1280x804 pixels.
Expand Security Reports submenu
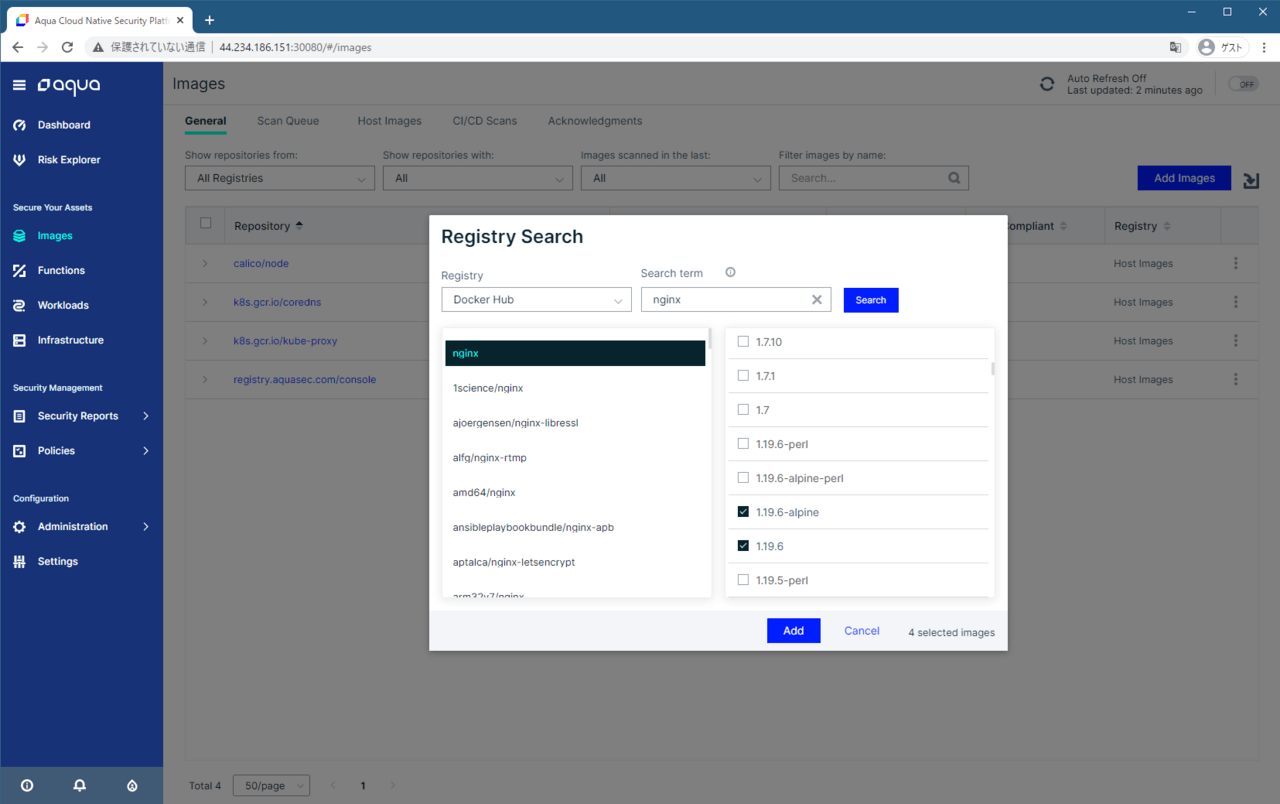pos(146,416)
